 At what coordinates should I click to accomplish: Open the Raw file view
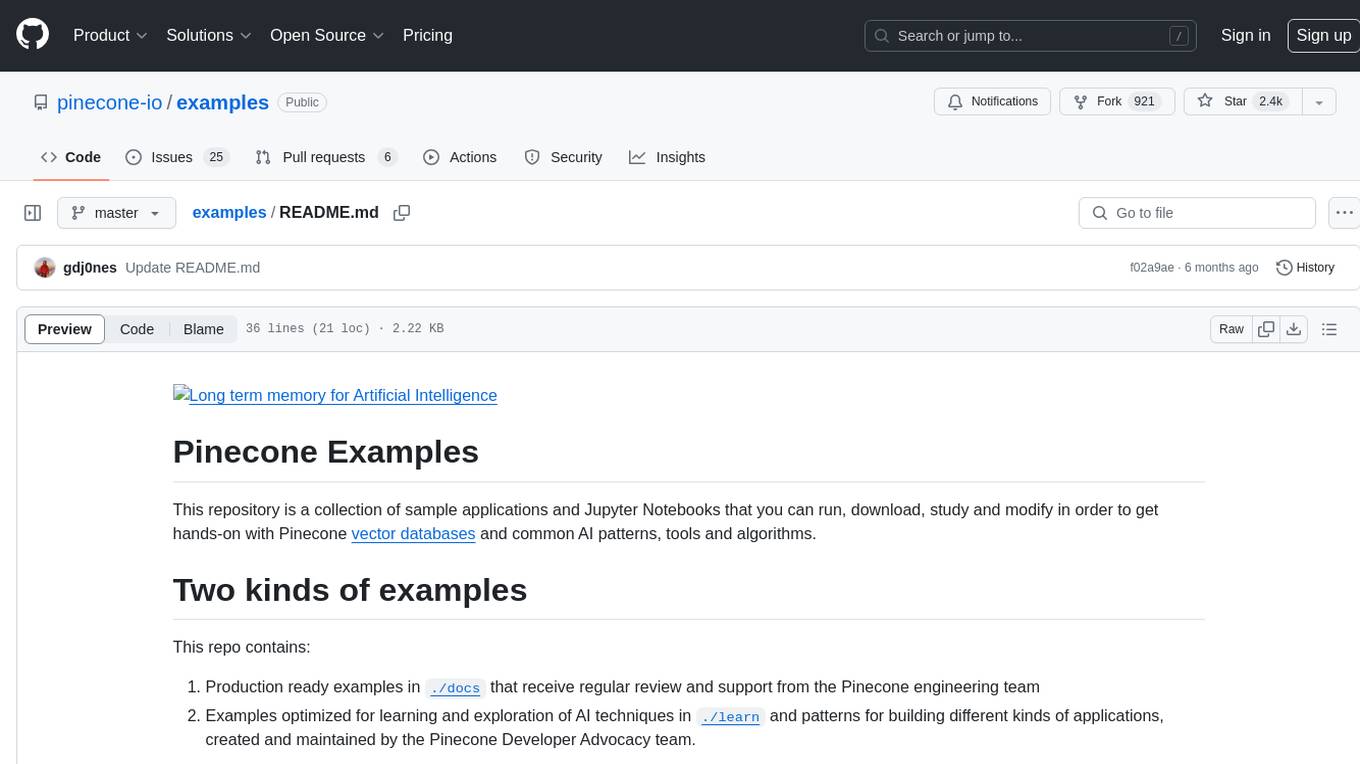click(x=1231, y=329)
